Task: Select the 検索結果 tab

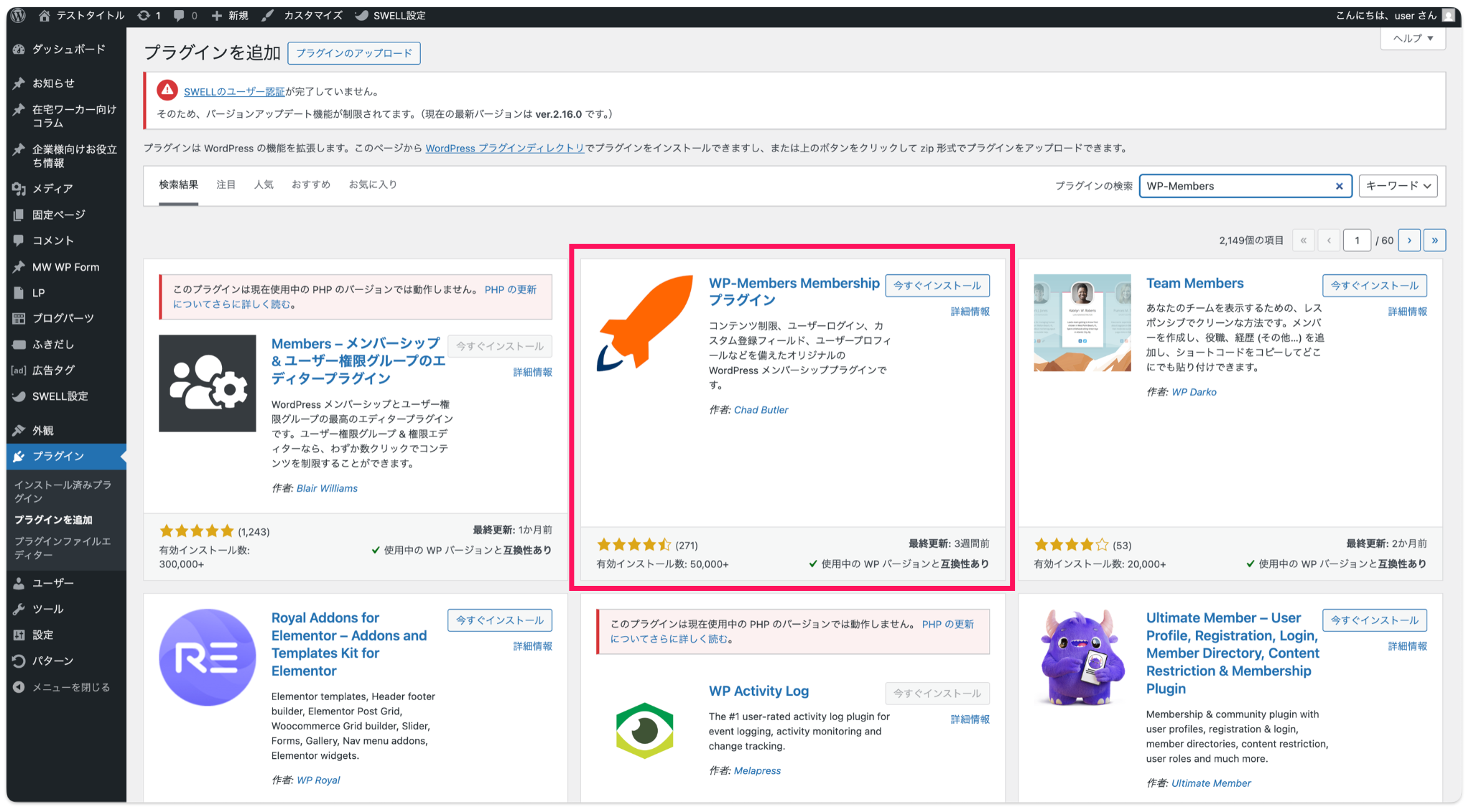Action: pos(178,185)
